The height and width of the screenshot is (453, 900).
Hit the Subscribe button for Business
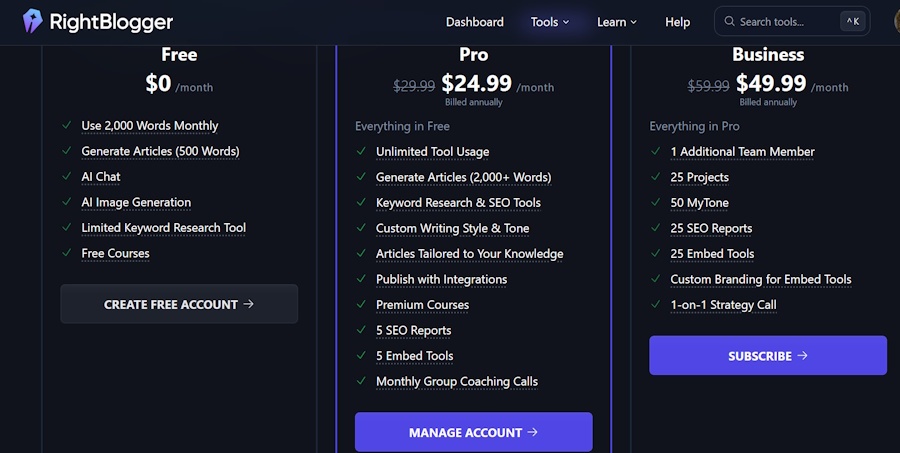(x=767, y=355)
